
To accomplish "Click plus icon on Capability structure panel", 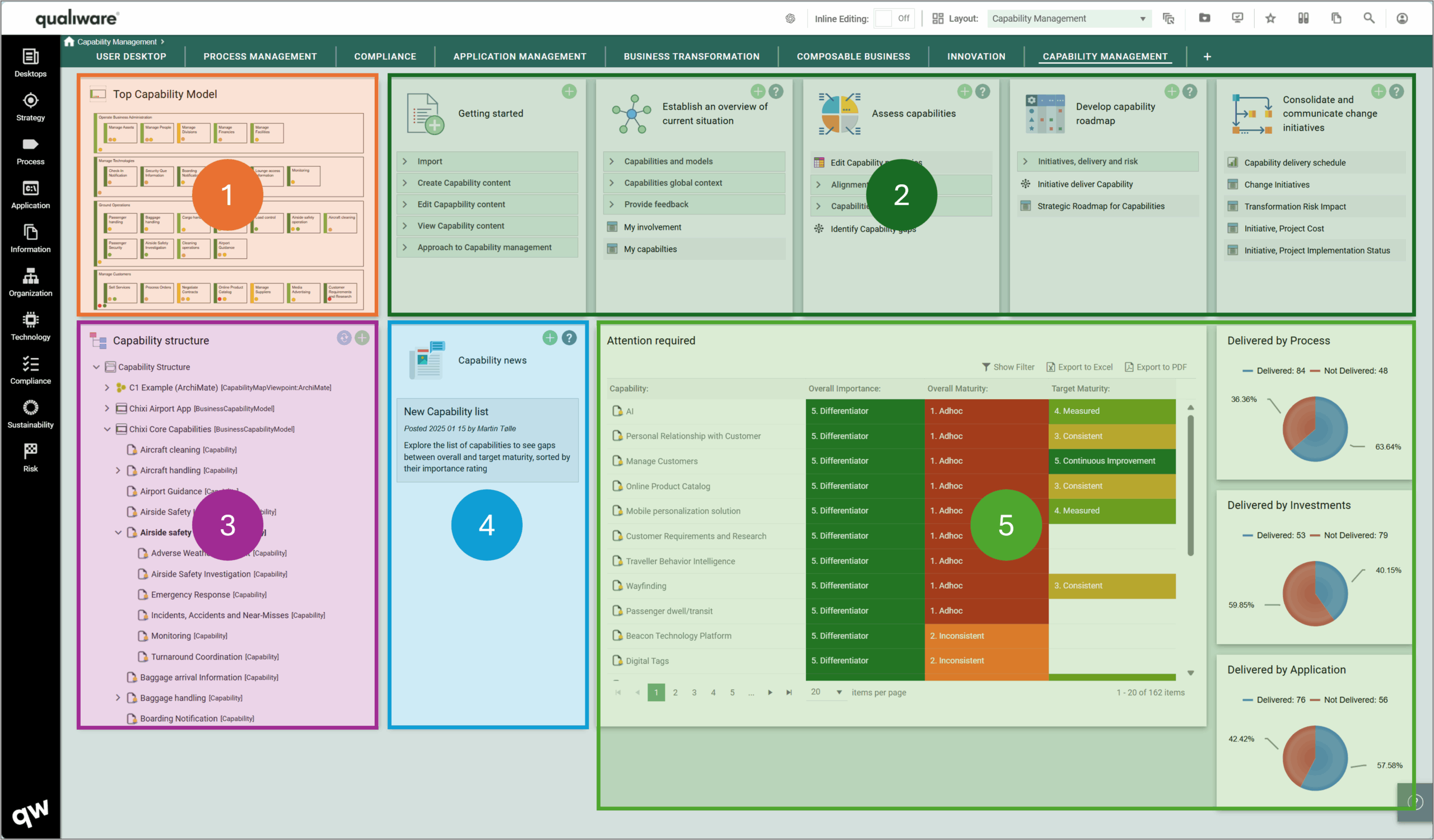I will pyautogui.click(x=362, y=338).
